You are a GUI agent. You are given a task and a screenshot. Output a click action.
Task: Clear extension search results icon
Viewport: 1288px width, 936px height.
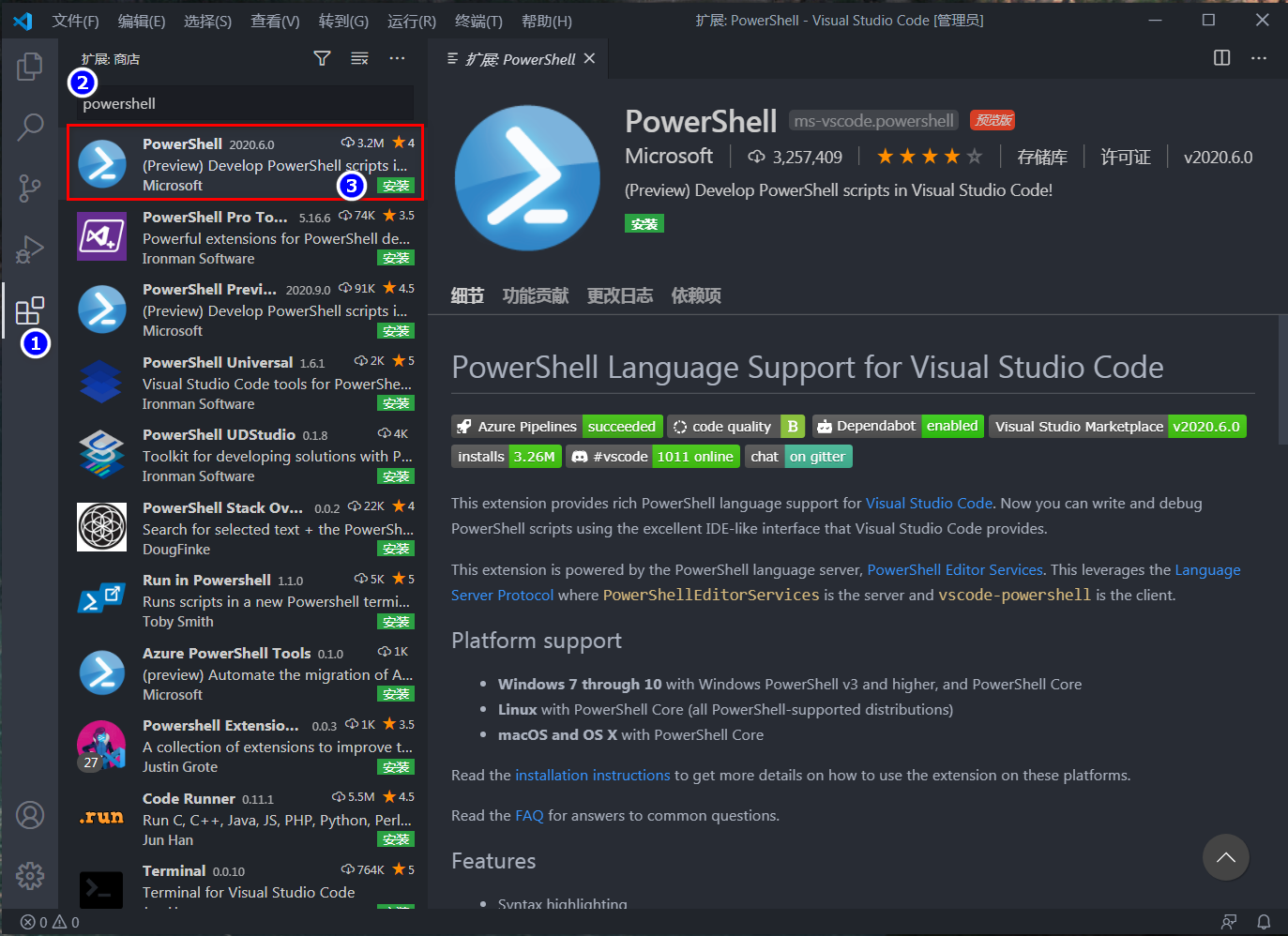pos(359,58)
